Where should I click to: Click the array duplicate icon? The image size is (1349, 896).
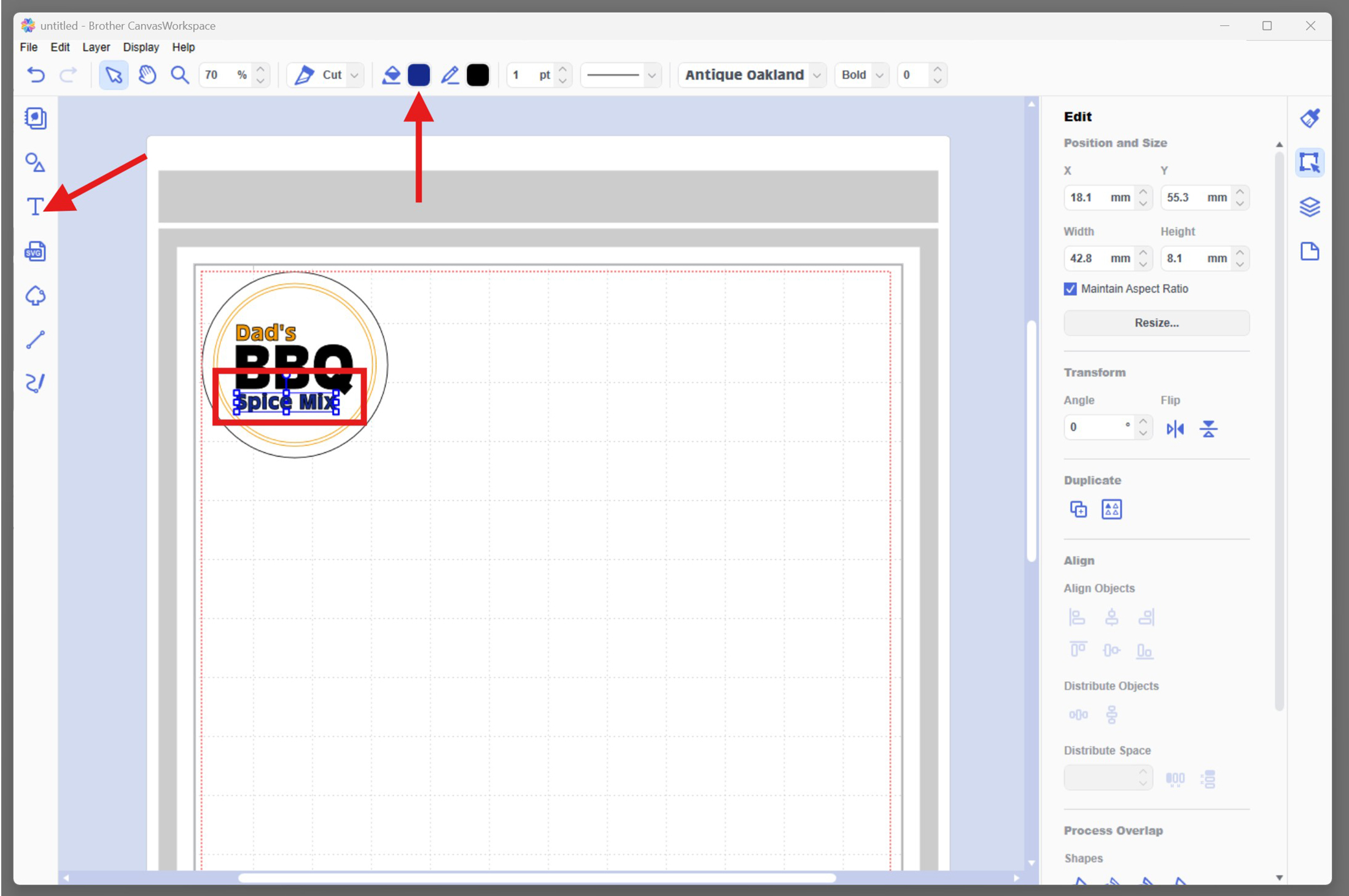coord(1111,509)
